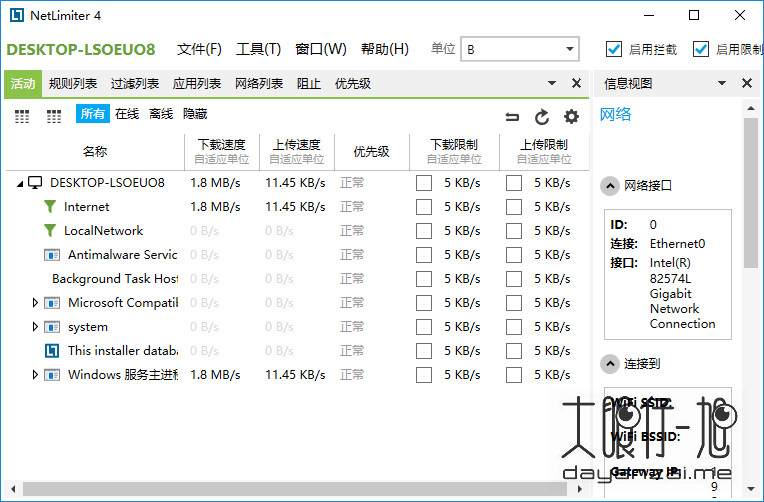
Task: Enable upload limit for Internet row
Action: [514, 207]
